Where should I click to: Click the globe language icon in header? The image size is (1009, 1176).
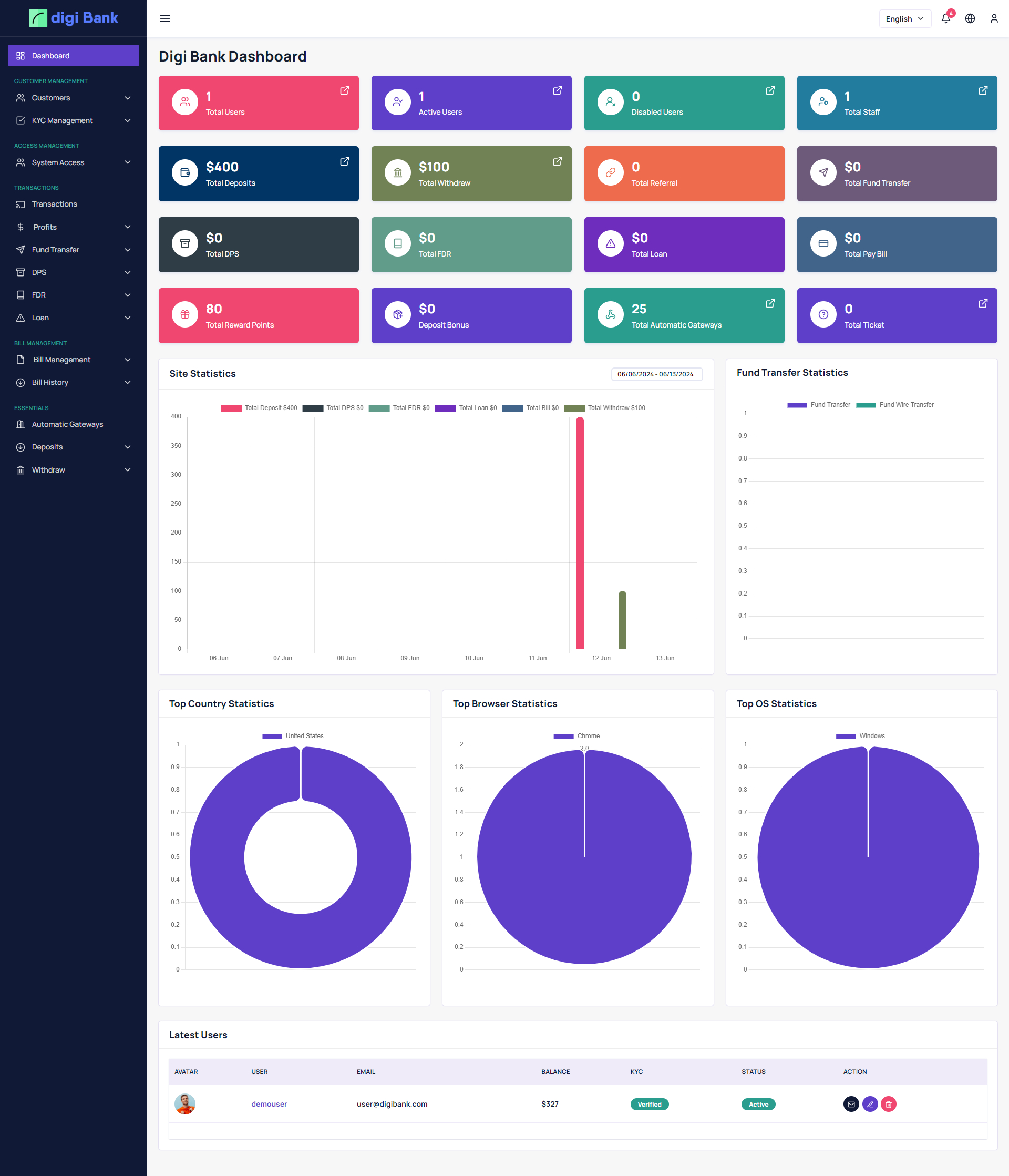[x=969, y=18]
